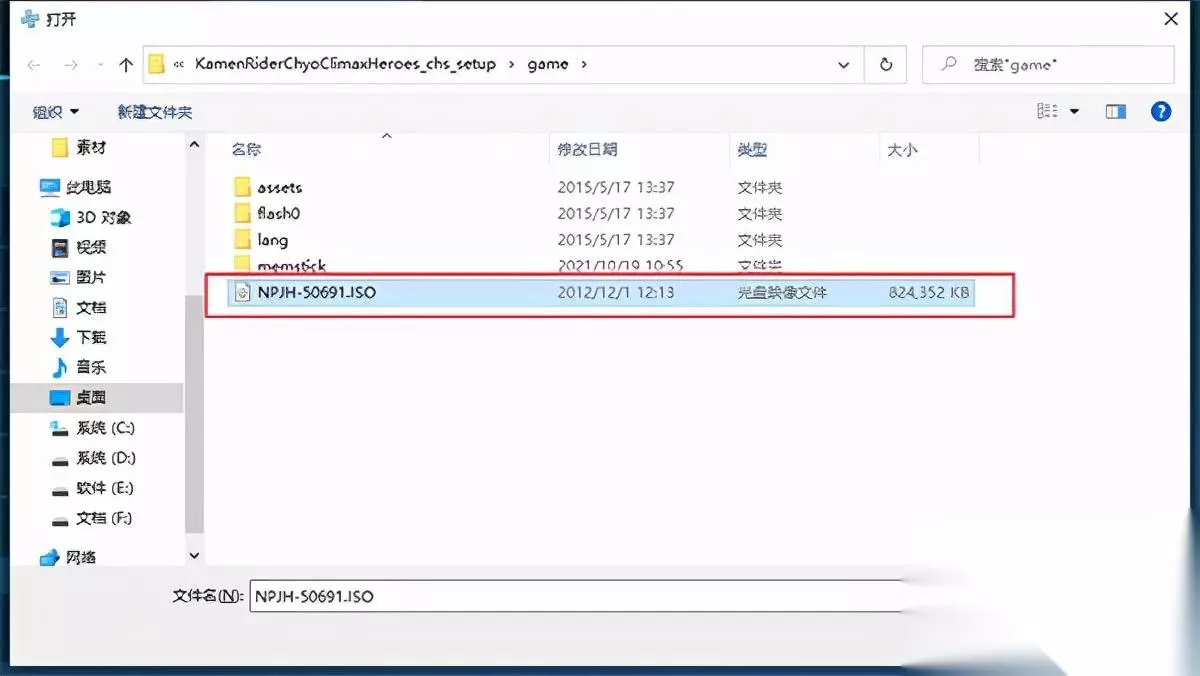Open help with the question mark icon
The image size is (1200, 676).
coord(1161,112)
